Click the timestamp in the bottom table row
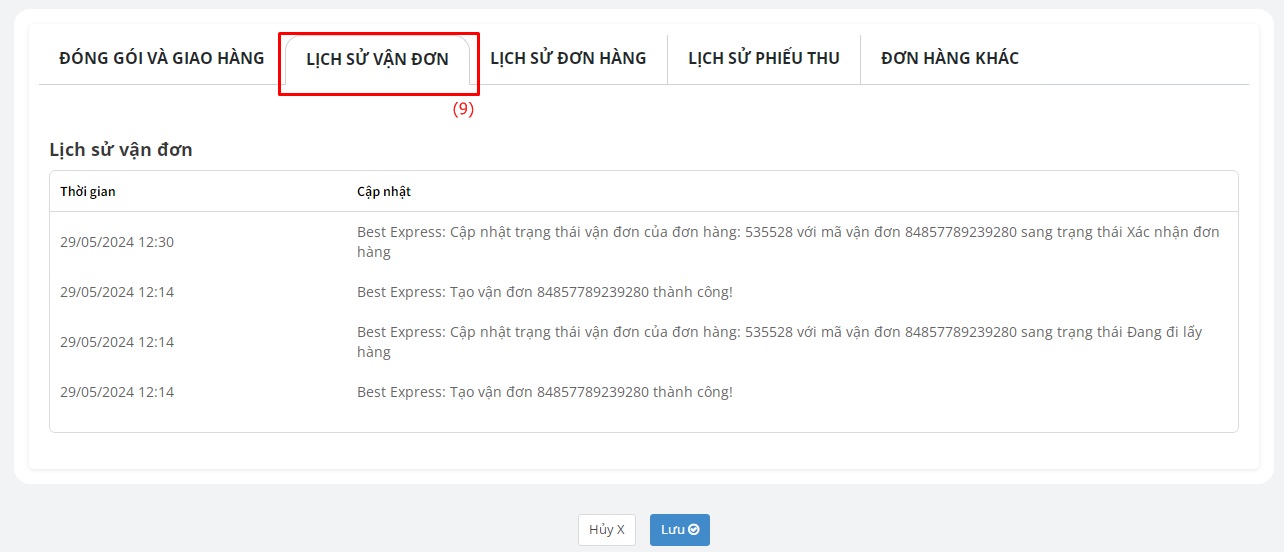1284x552 pixels. pos(117,392)
